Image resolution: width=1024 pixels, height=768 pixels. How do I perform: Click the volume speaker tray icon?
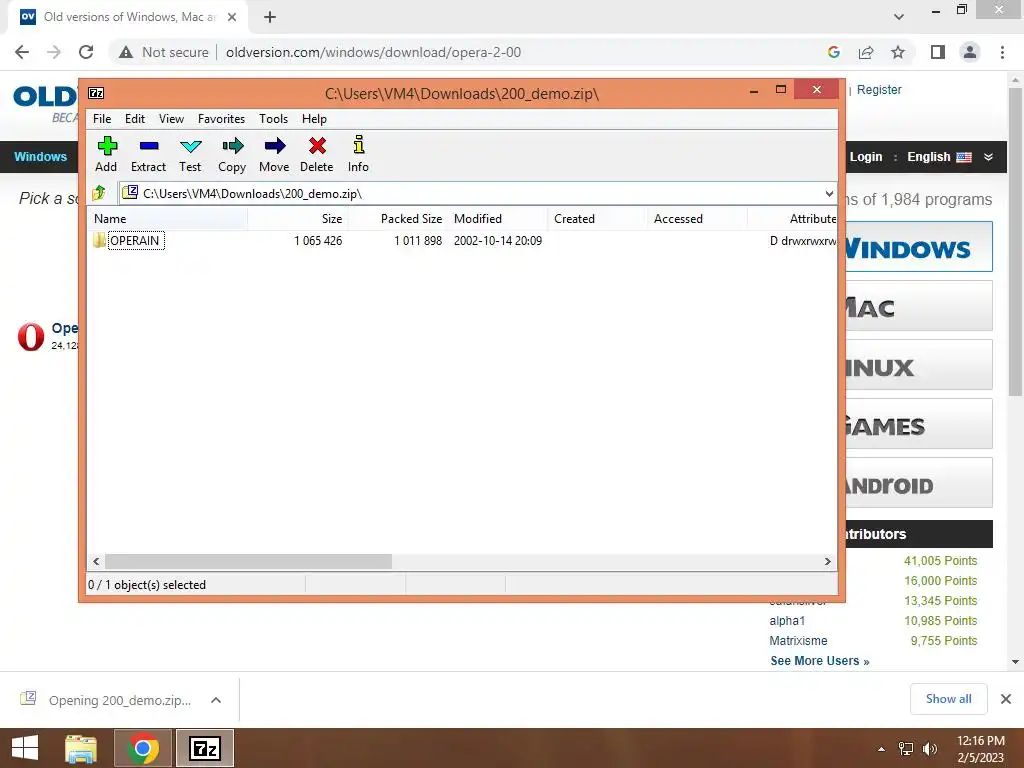point(930,749)
